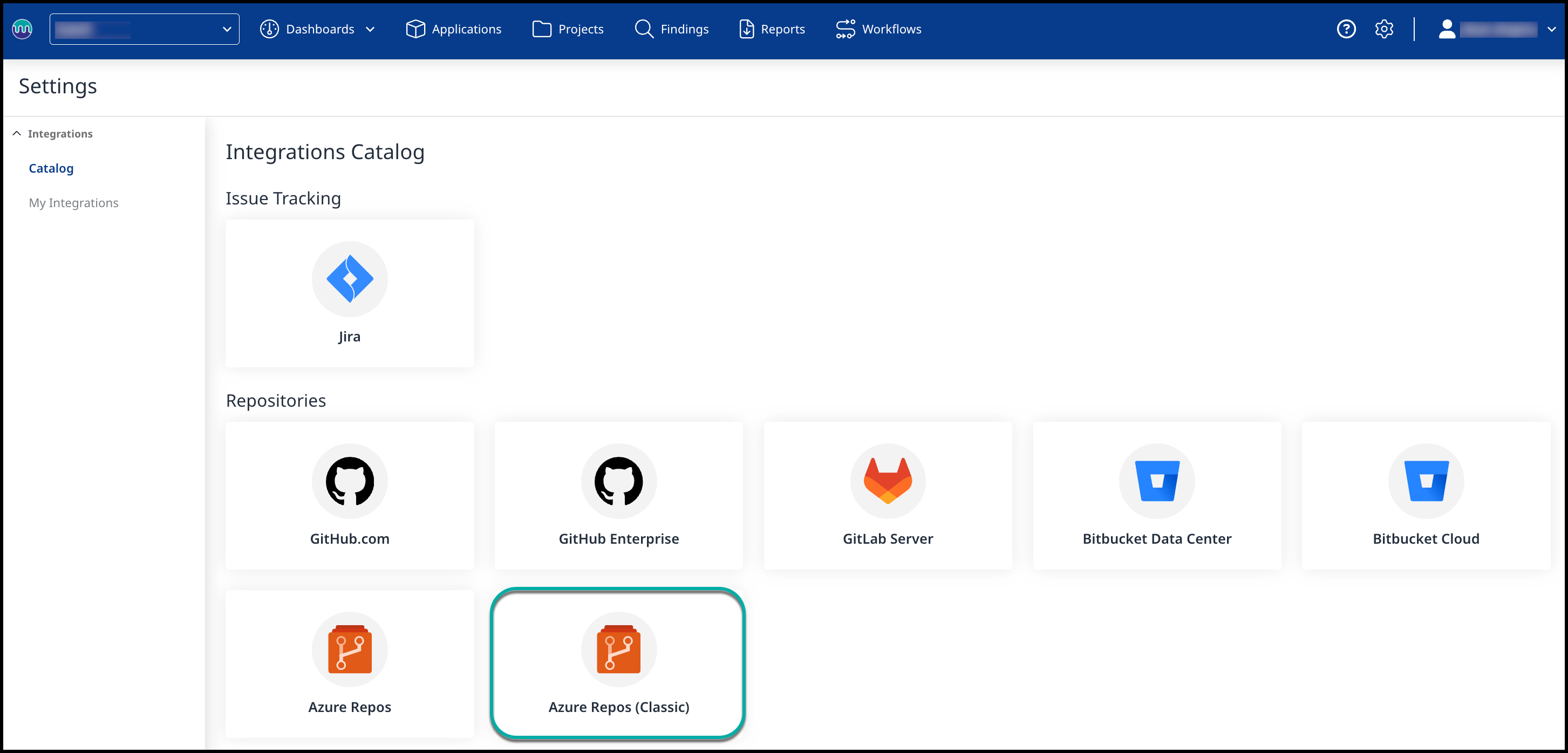
Task: Open Bitbucket Data Center integration
Action: (x=1156, y=495)
